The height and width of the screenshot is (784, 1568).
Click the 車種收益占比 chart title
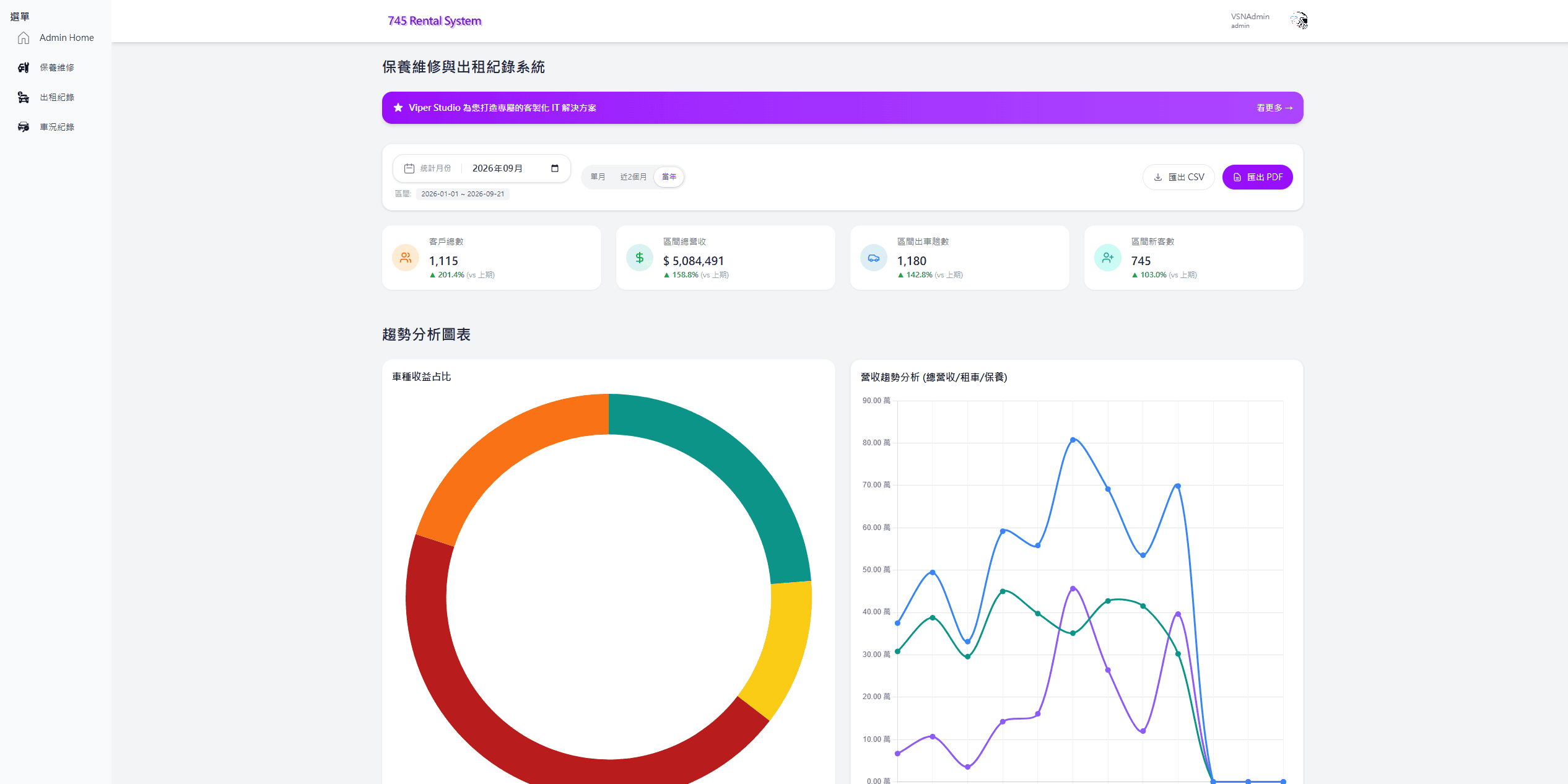point(422,377)
